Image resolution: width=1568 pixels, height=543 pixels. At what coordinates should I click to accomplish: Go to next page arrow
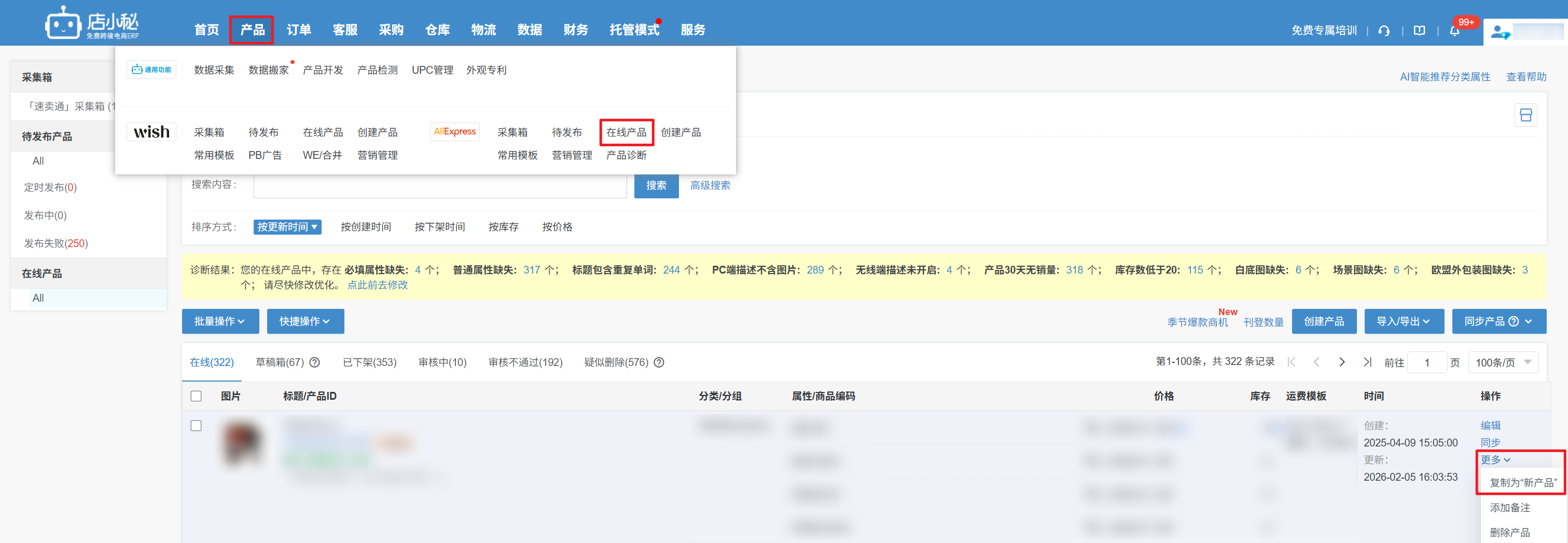(1341, 362)
